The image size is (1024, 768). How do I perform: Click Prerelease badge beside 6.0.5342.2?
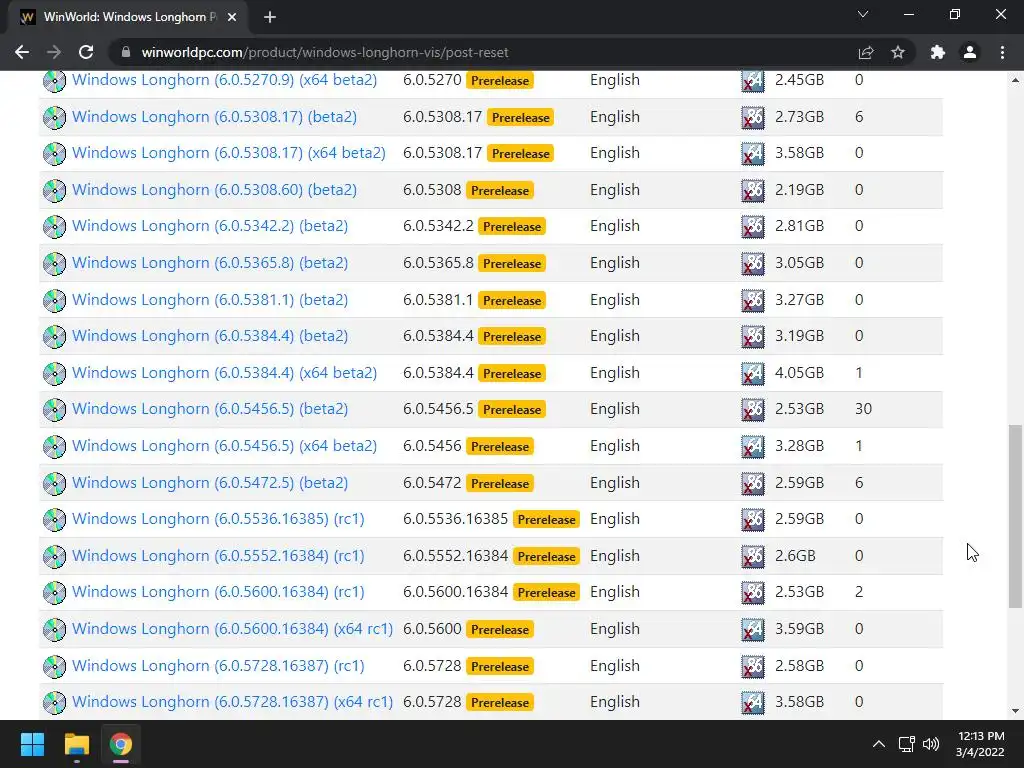tap(512, 227)
